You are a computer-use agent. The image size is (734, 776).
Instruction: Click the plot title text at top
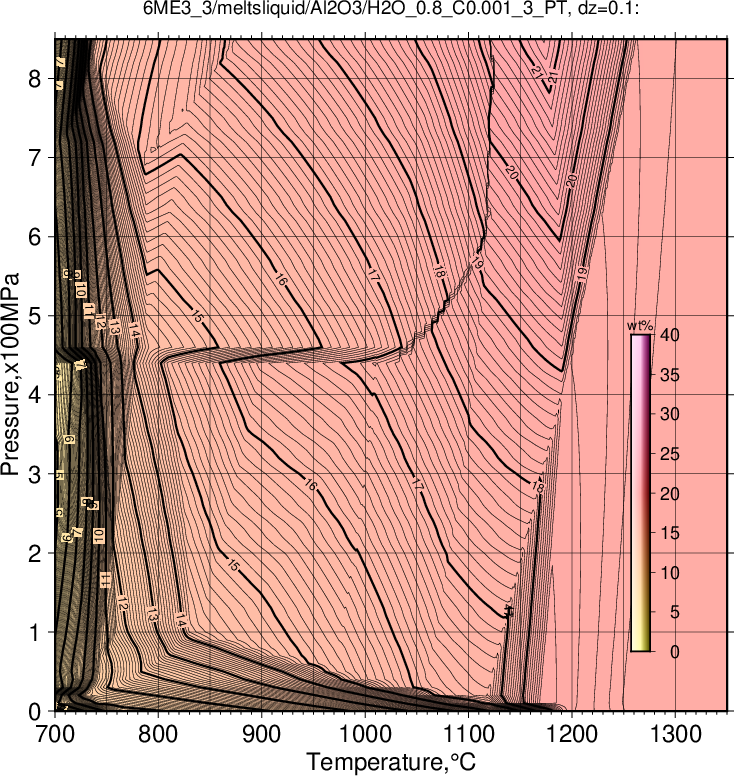click(391, 8)
